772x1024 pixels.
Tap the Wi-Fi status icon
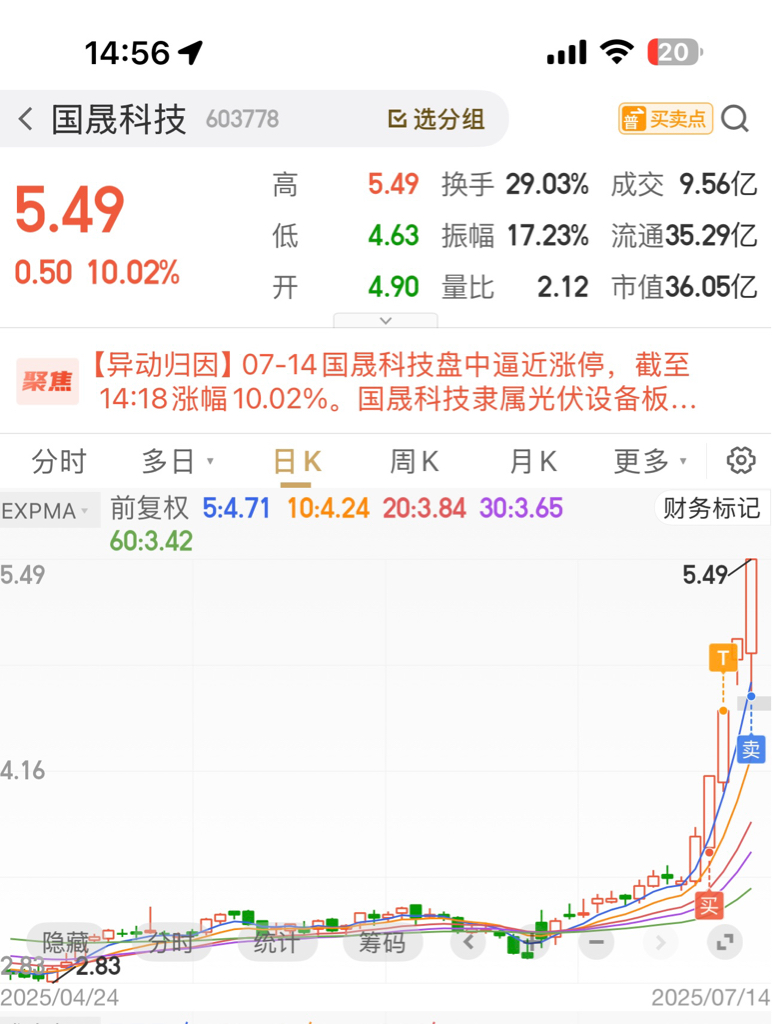pos(617,52)
